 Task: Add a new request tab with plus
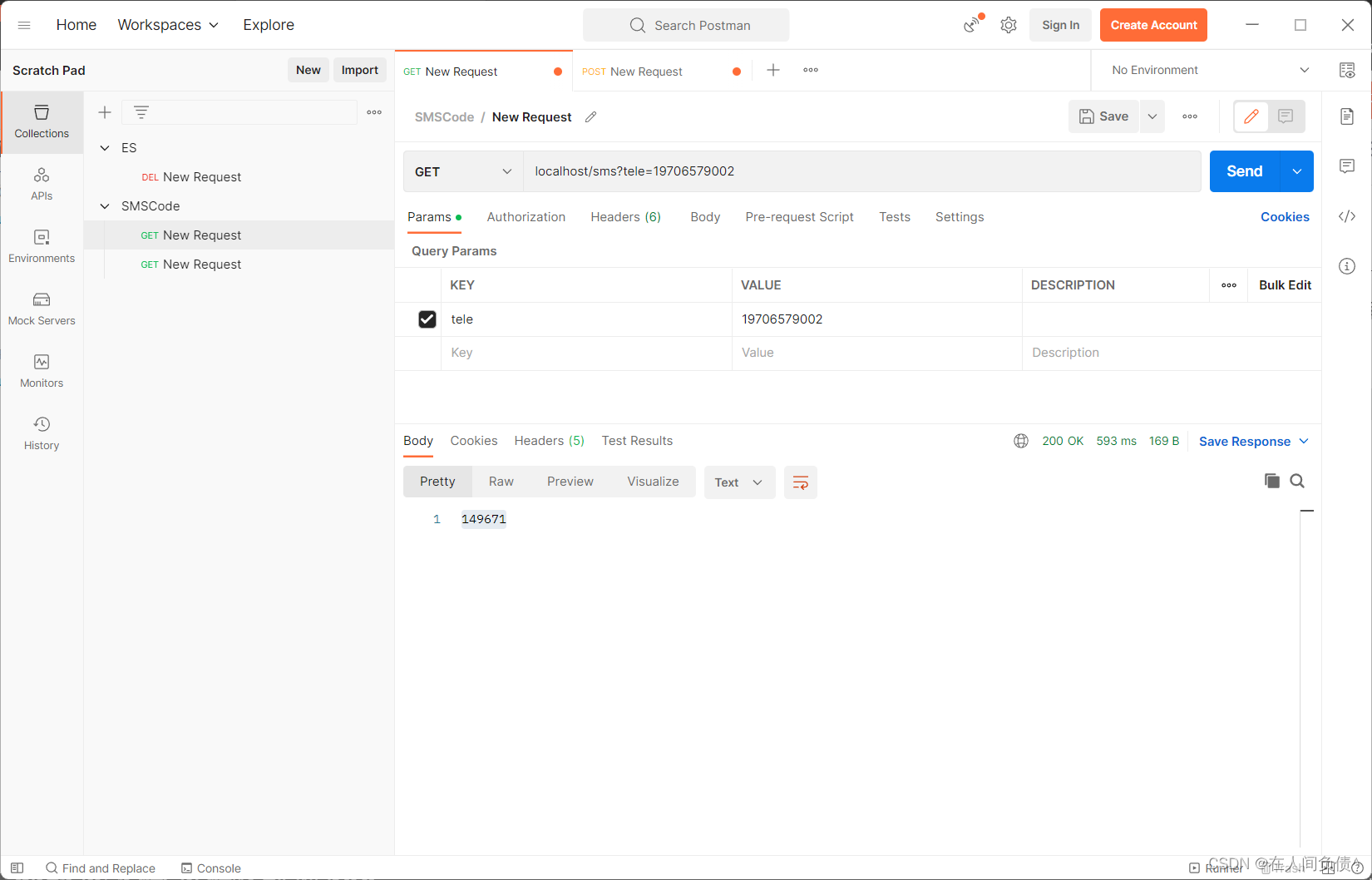click(773, 70)
